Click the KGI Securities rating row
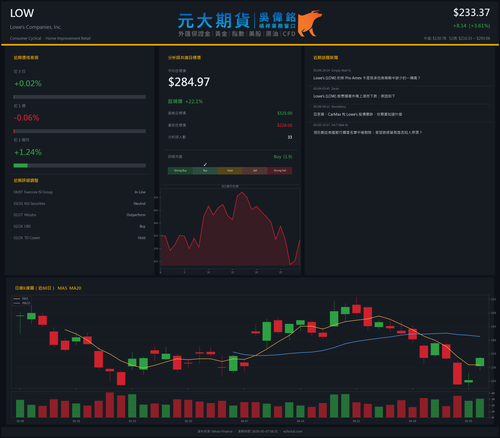This screenshot has width=500, height=438. [80, 203]
